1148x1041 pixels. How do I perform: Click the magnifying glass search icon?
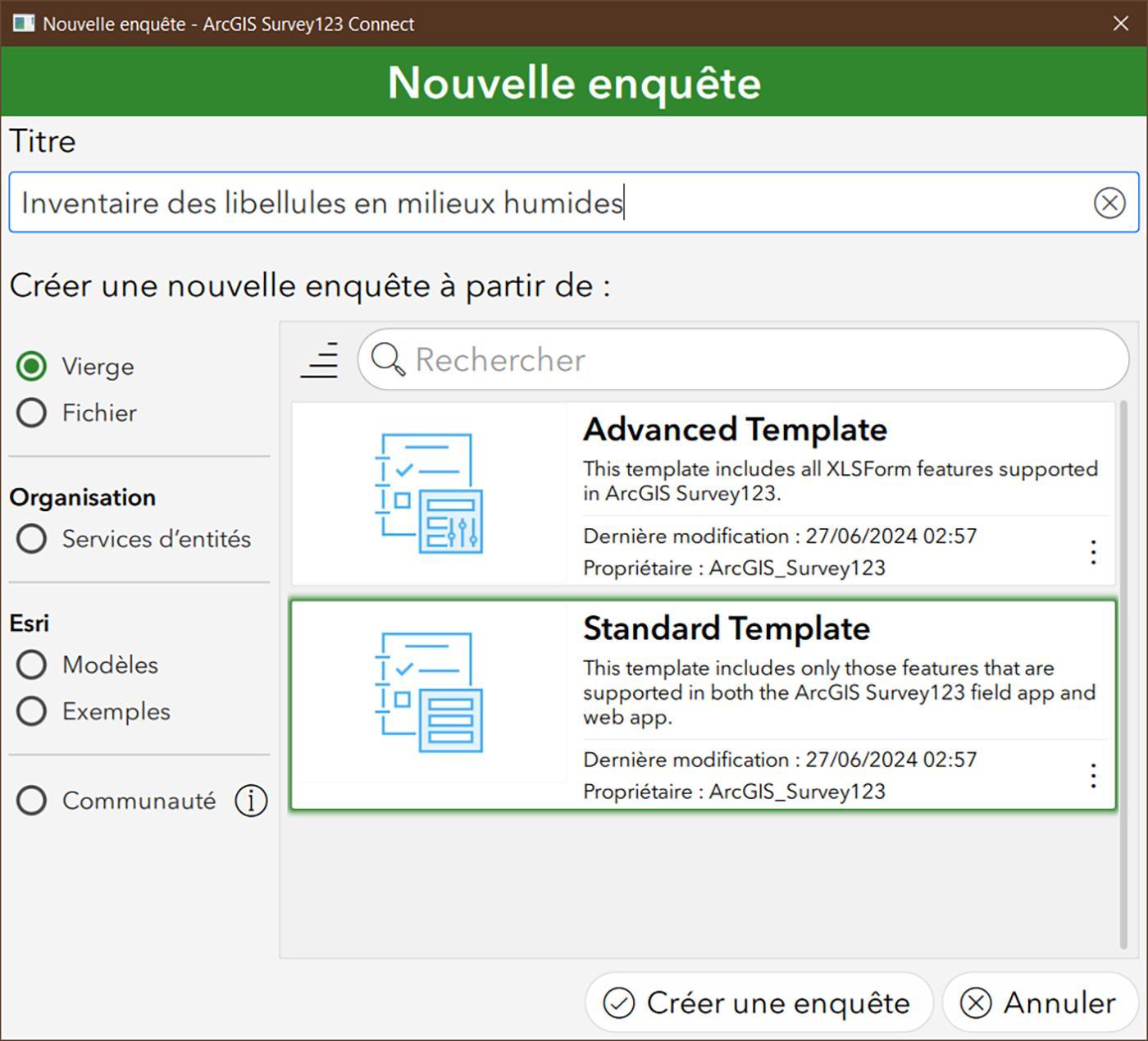pos(388,359)
